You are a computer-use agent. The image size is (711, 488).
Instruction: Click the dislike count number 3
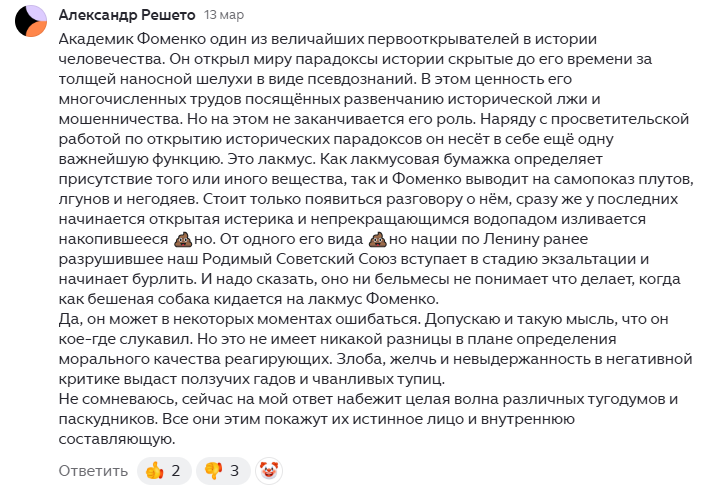coord(234,471)
